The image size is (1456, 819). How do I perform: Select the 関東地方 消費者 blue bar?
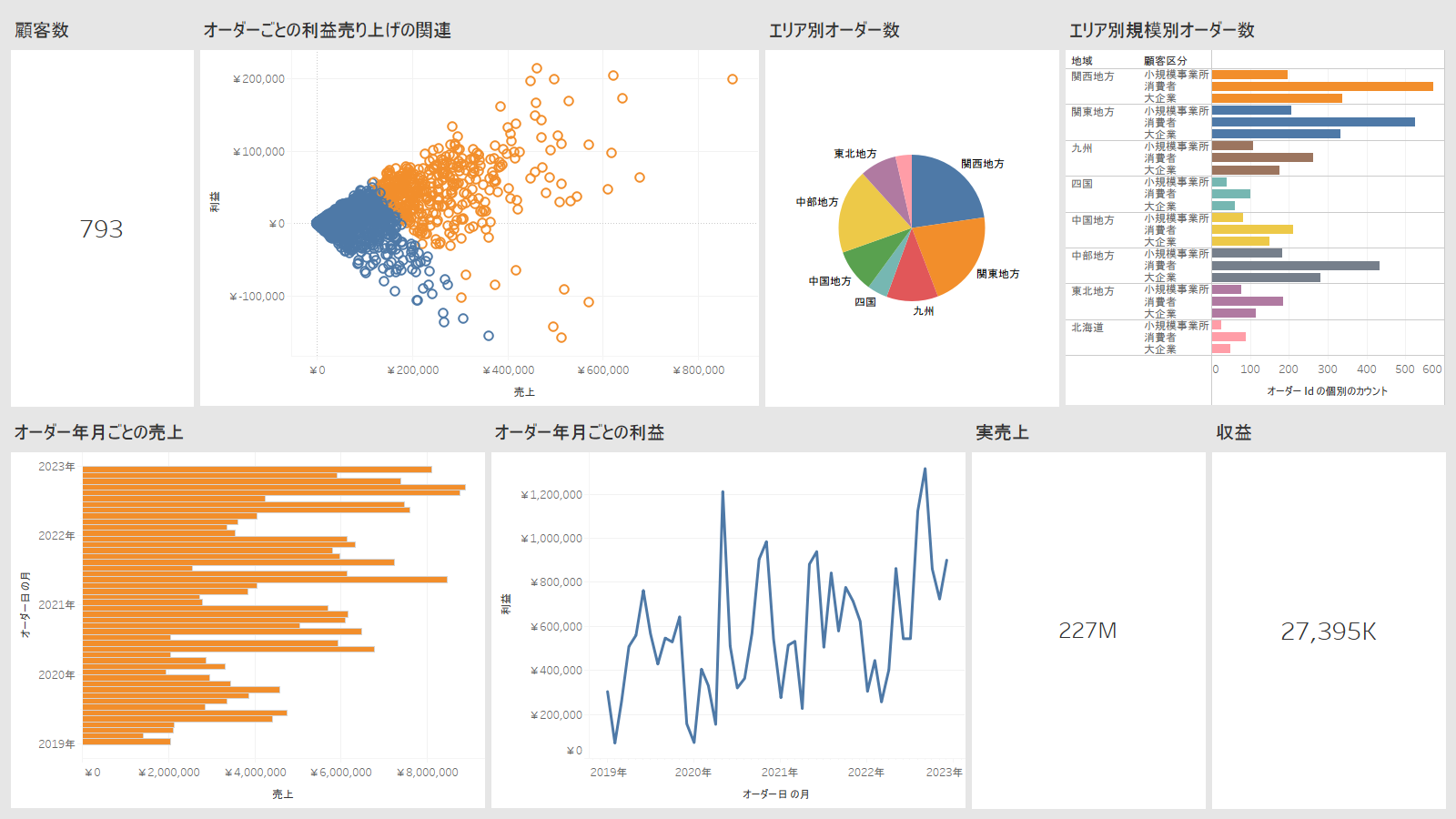tap(1312, 122)
